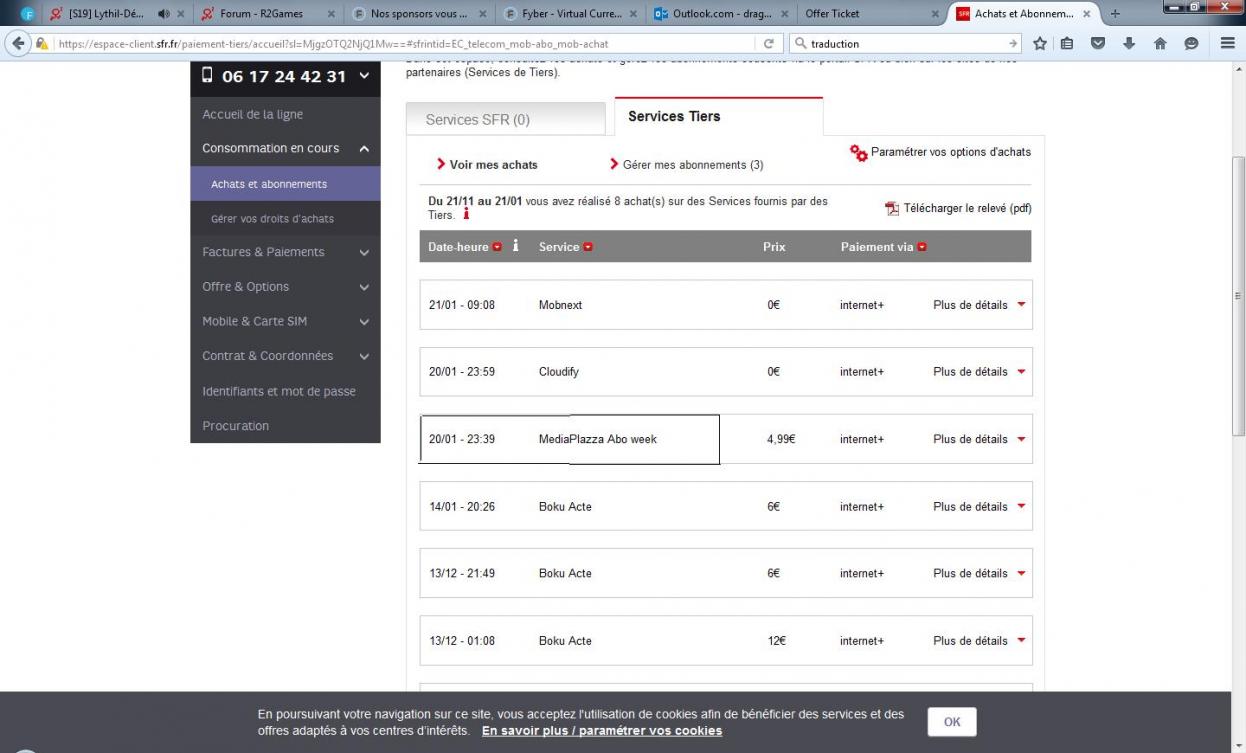Open phone number line selector dropdown

[364, 76]
